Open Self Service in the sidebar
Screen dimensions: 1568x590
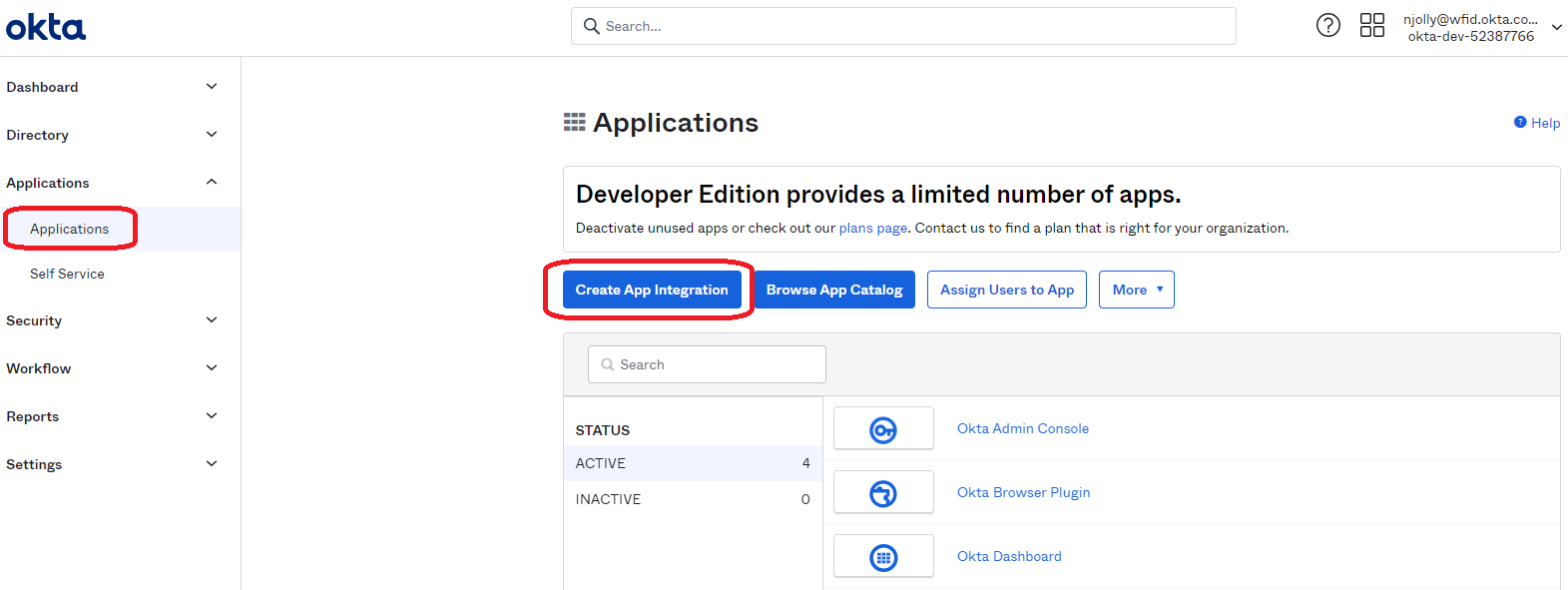point(67,274)
